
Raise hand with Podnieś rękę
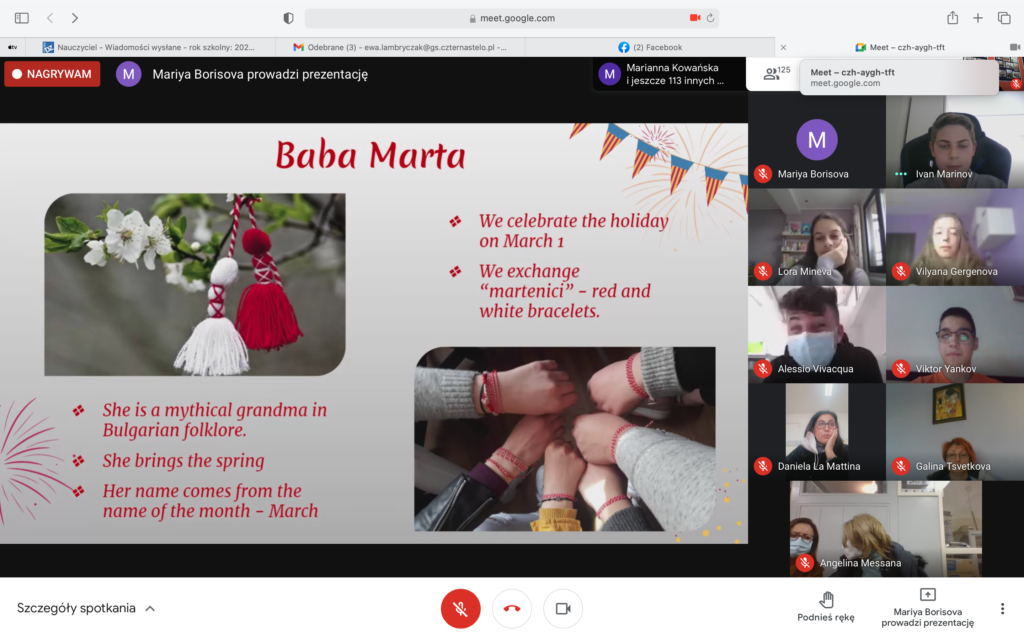pyautogui.click(x=825, y=607)
